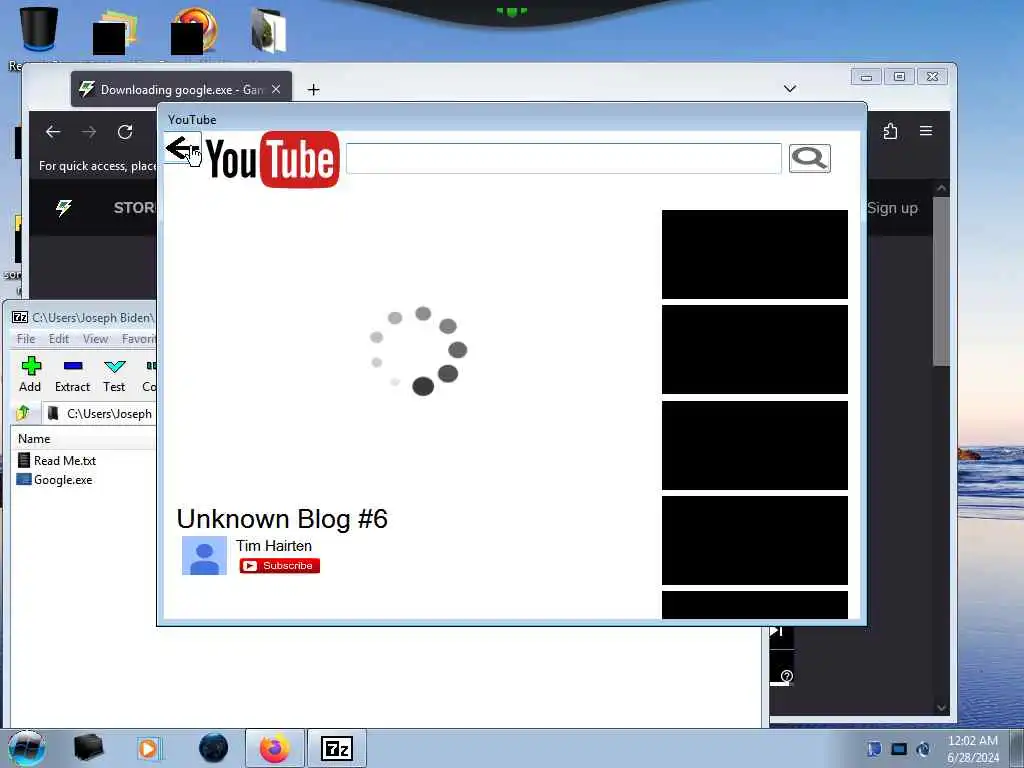Click the help question mark in background player
The image size is (1024, 768).
(x=787, y=676)
